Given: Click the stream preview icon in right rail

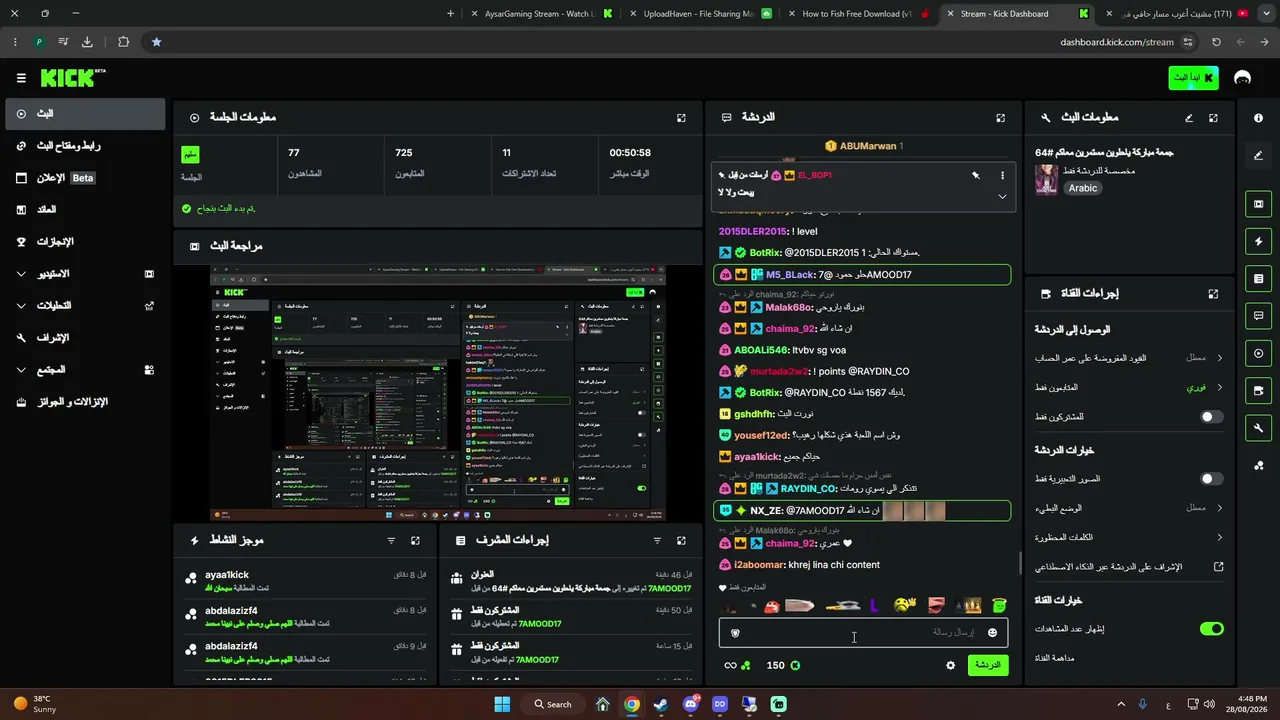Looking at the screenshot, I should 1258,204.
